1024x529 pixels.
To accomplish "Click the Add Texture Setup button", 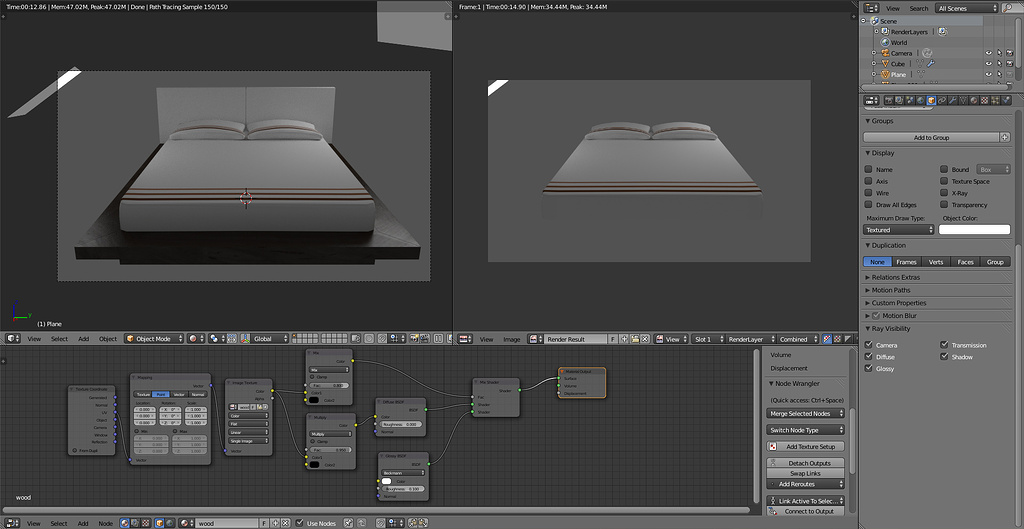I will pos(805,447).
